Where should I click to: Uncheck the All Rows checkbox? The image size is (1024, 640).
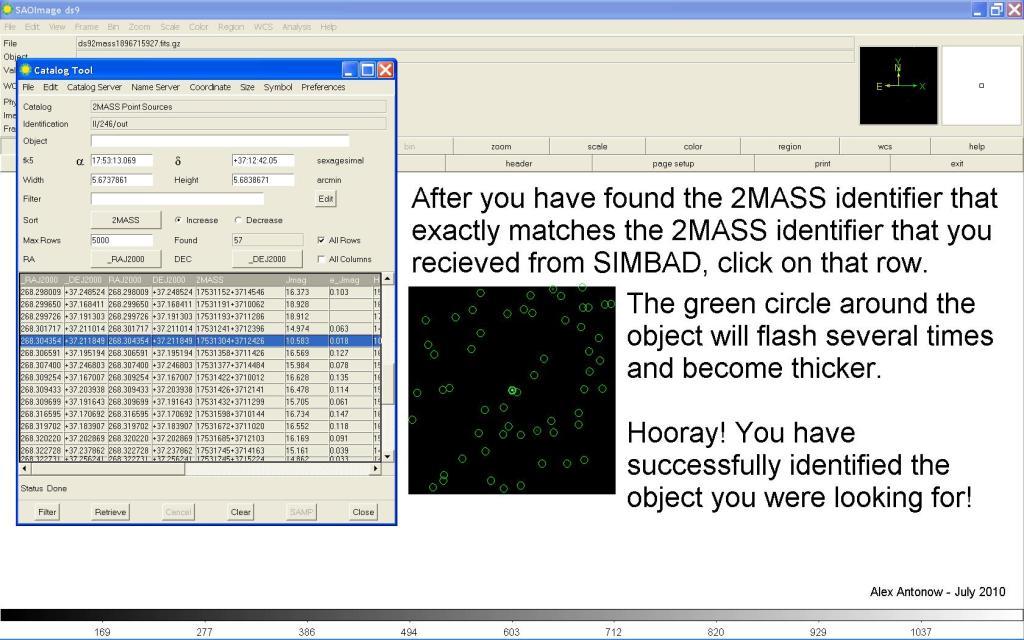coord(321,240)
